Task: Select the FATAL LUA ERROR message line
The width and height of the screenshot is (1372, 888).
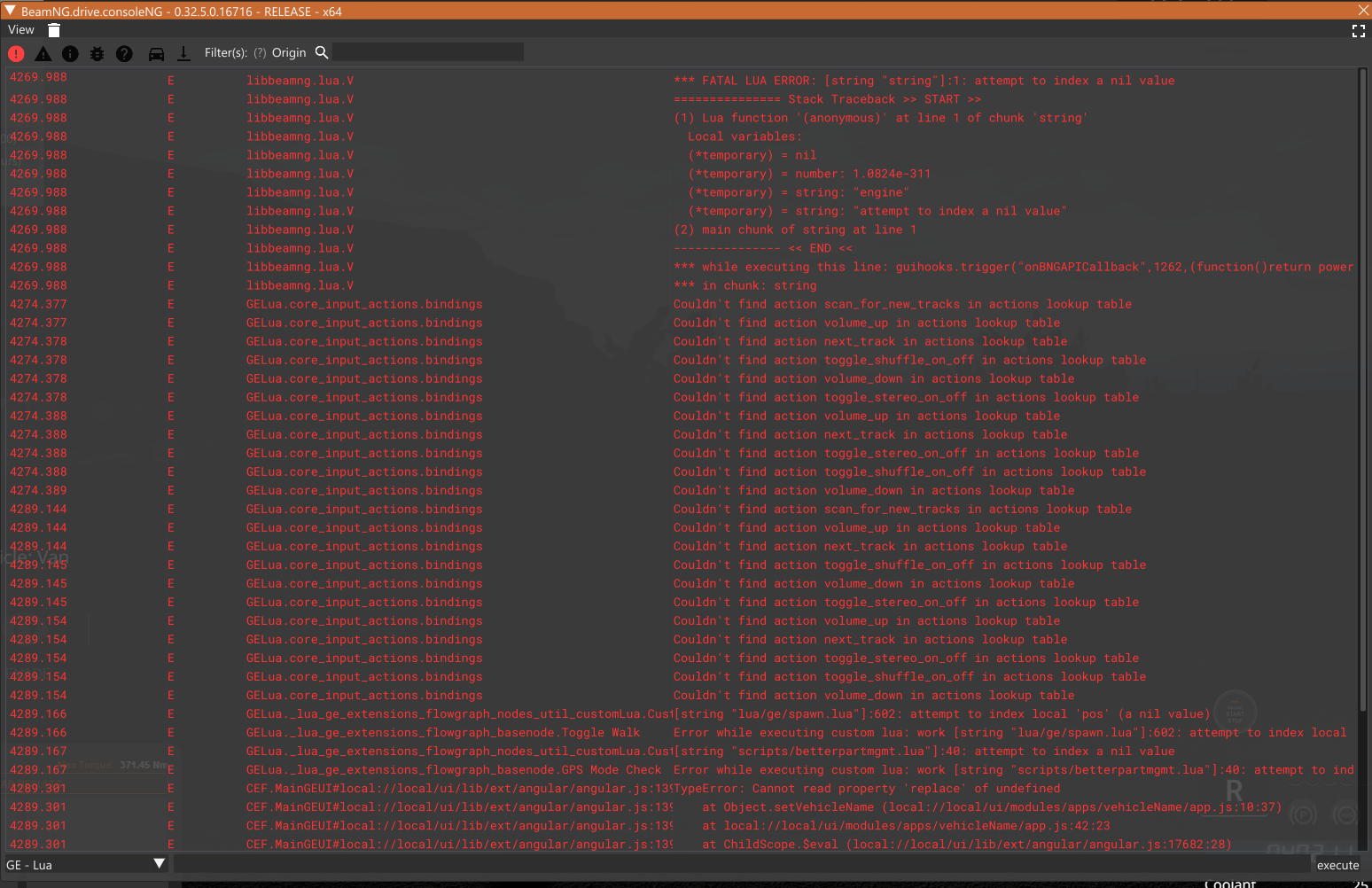Action: pos(924,81)
